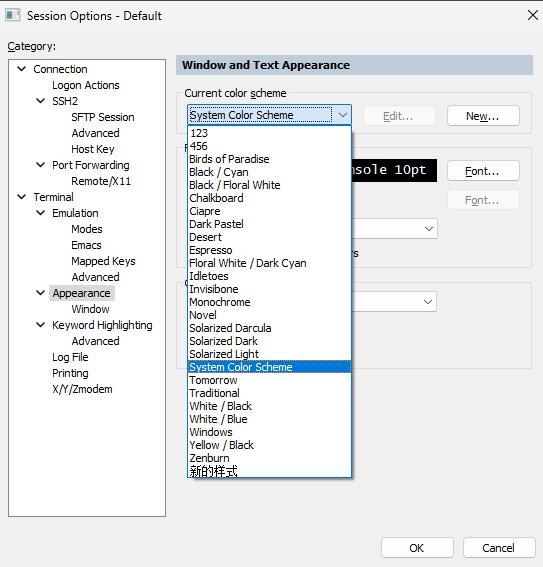Screen dimensions: 543x567
Task: Collapse the SSH2 tree node
Action: [41, 101]
